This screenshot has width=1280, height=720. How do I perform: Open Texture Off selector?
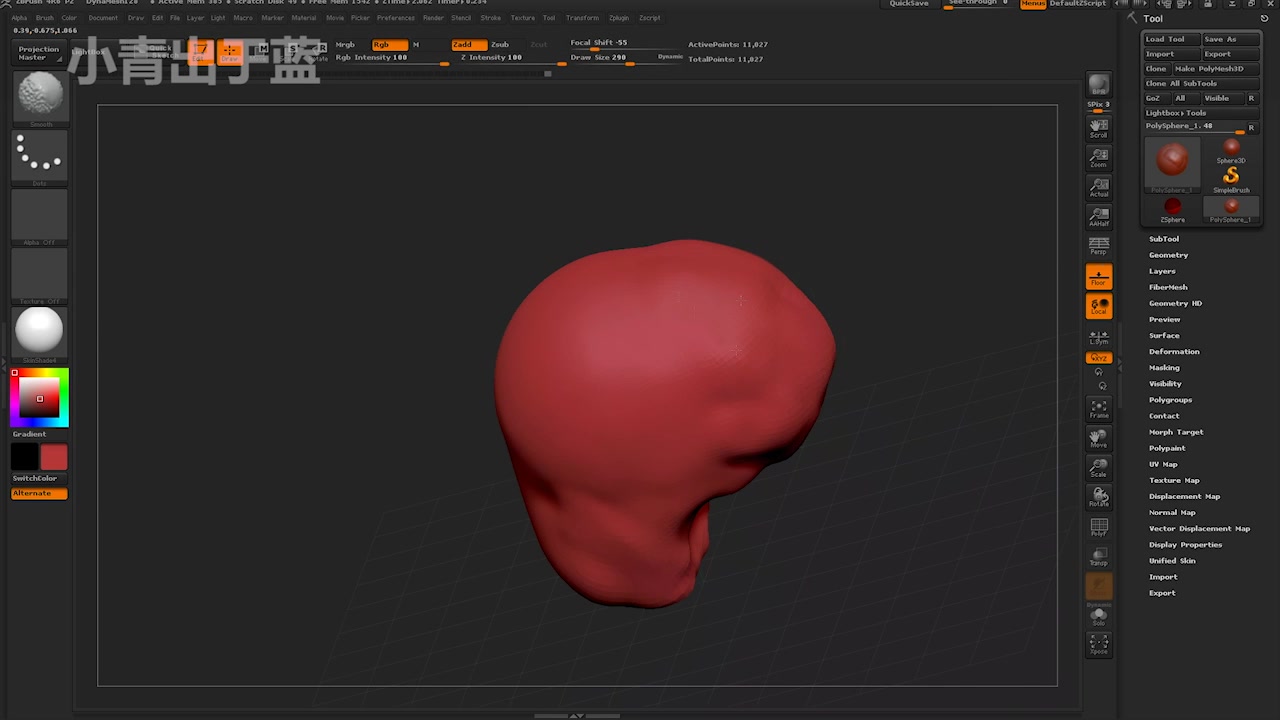coord(40,276)
